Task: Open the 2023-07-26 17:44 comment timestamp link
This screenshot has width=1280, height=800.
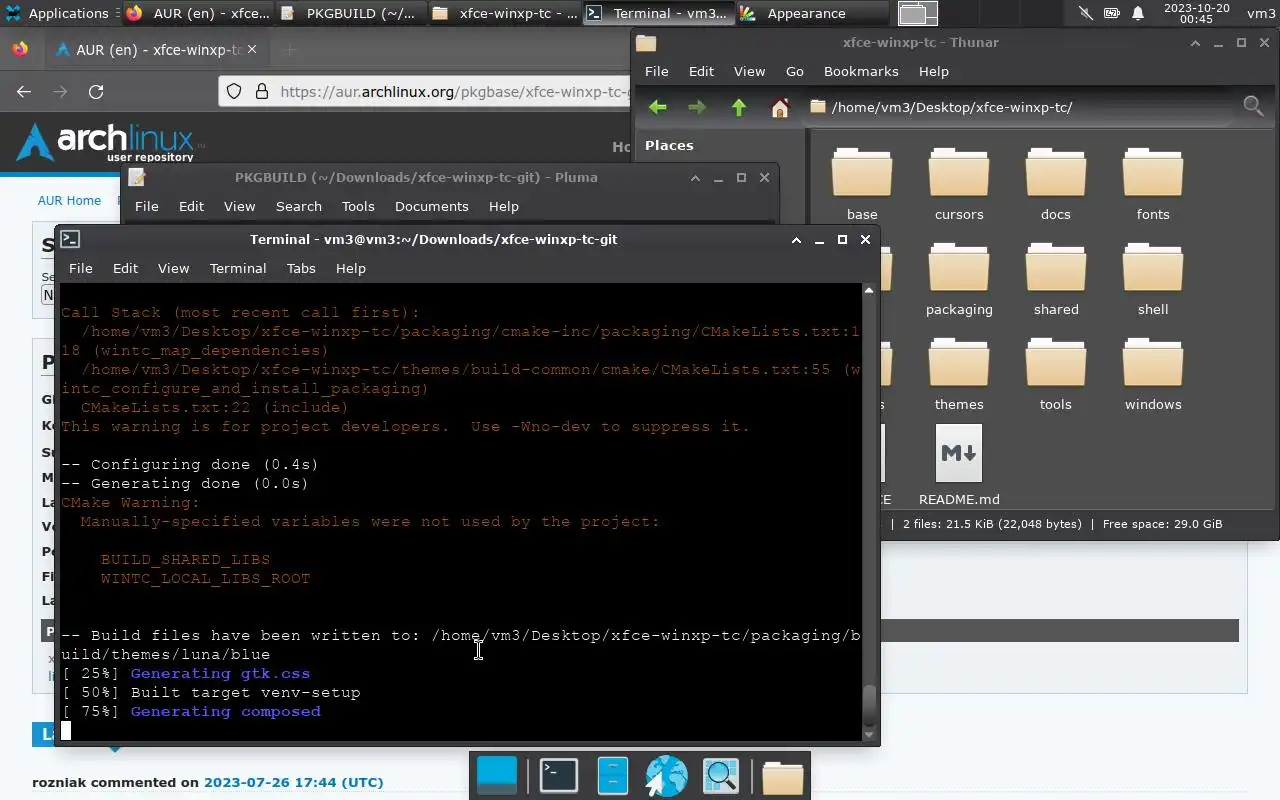Action: (x=293, y=782)
